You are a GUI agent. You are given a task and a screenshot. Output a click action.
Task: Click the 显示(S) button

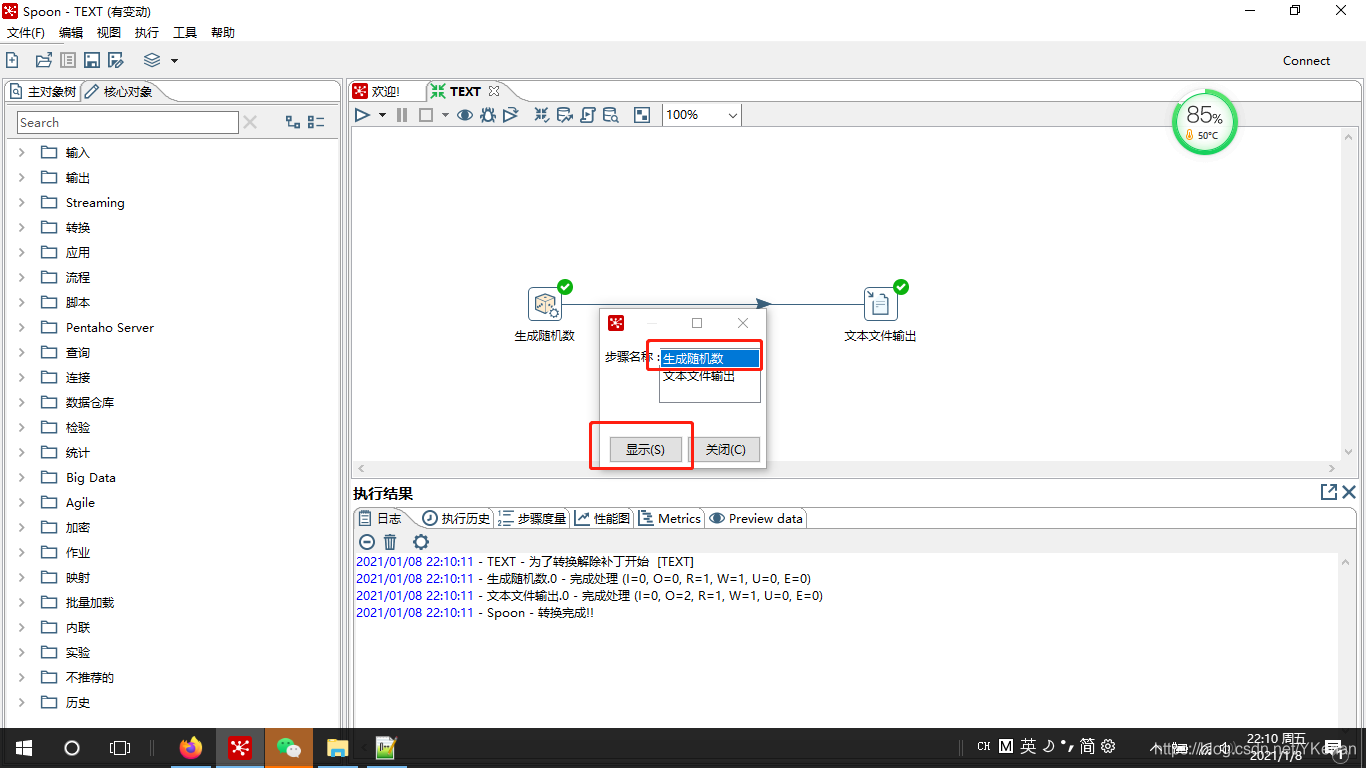[x=645, y=450]
